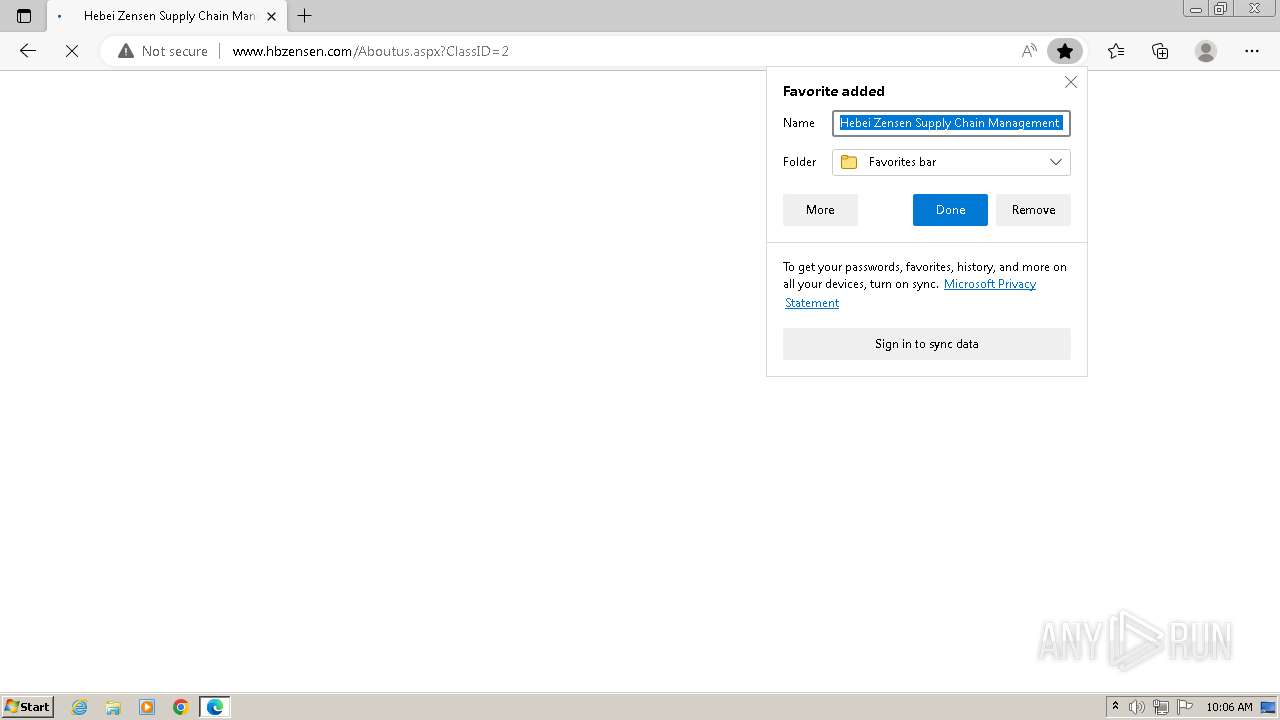Select the Hebei Zensen Supply Chain tab
The height and width of the screenshot is (720, 1280).
168,16
